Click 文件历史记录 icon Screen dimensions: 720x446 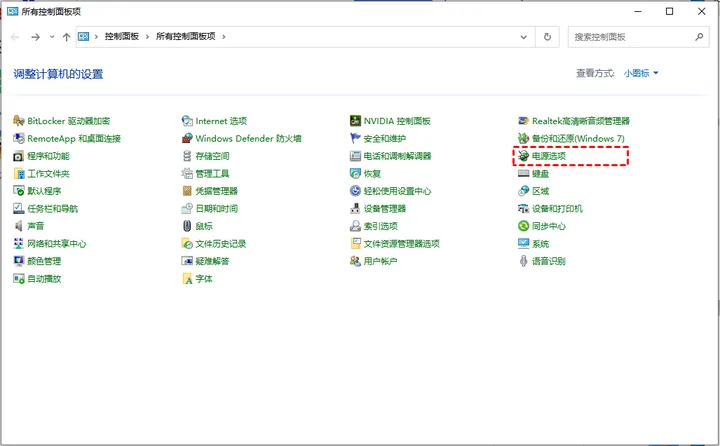coord(187,243)
